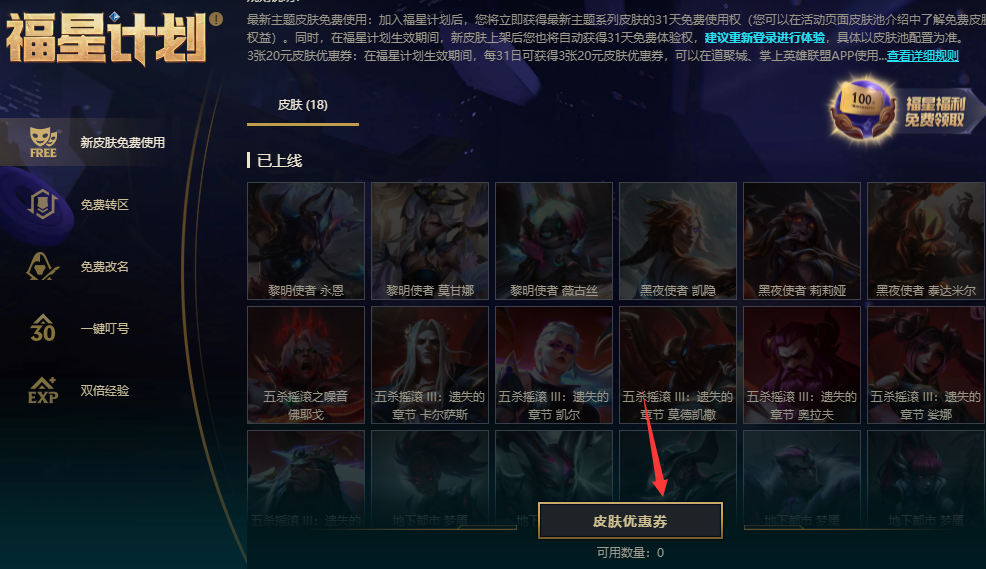This screenshot has width=986, height=569.
Task: Select the 免费改名 sidebar entry
Action: [104, 267]
